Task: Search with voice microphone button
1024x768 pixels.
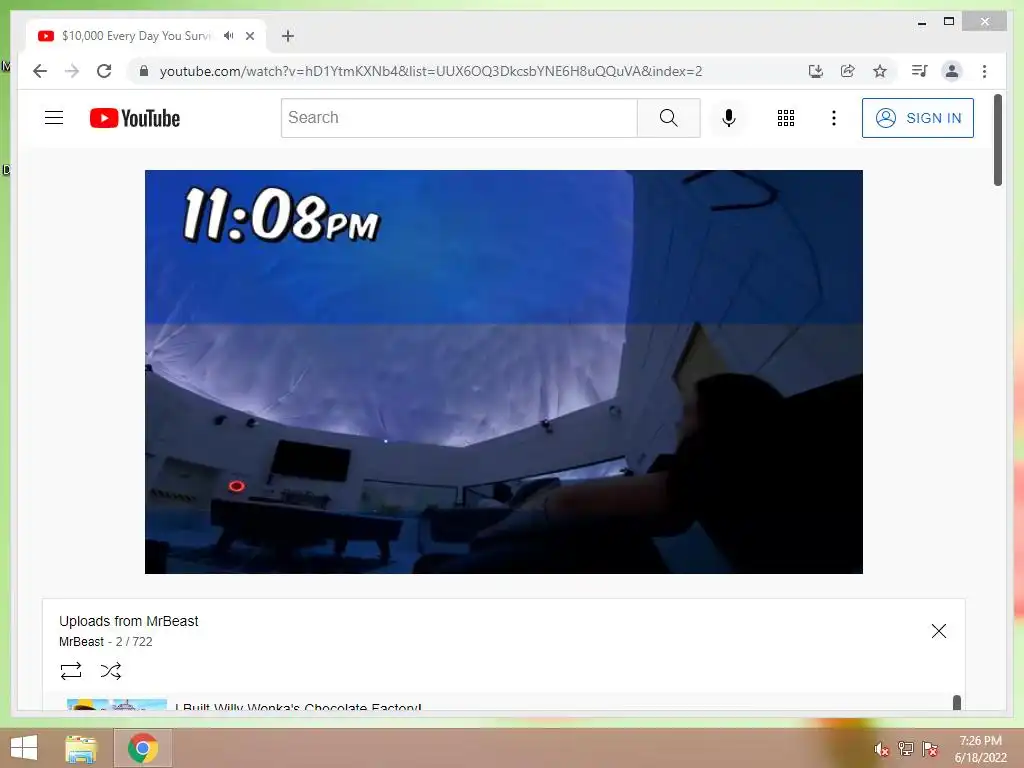Action: (x=729, y=118)
